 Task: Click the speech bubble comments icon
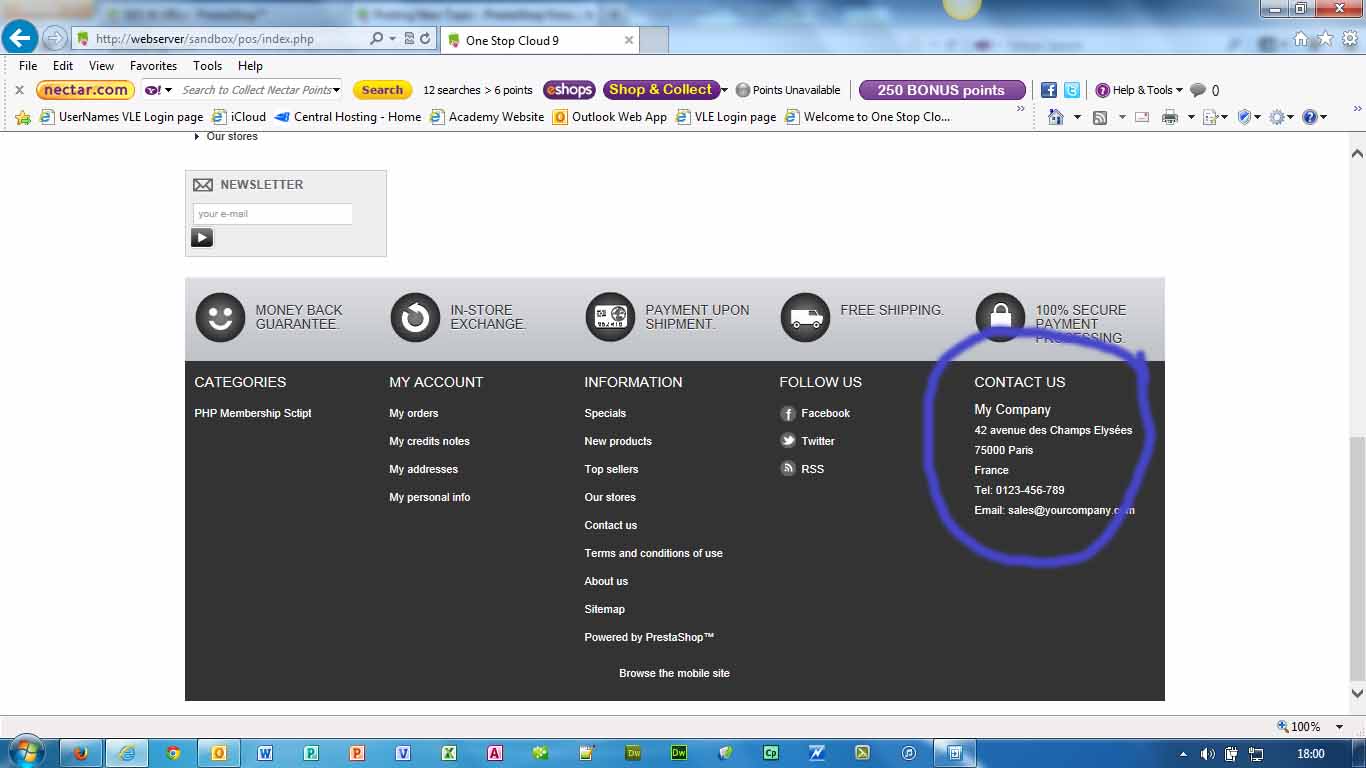coord(1197,90)
